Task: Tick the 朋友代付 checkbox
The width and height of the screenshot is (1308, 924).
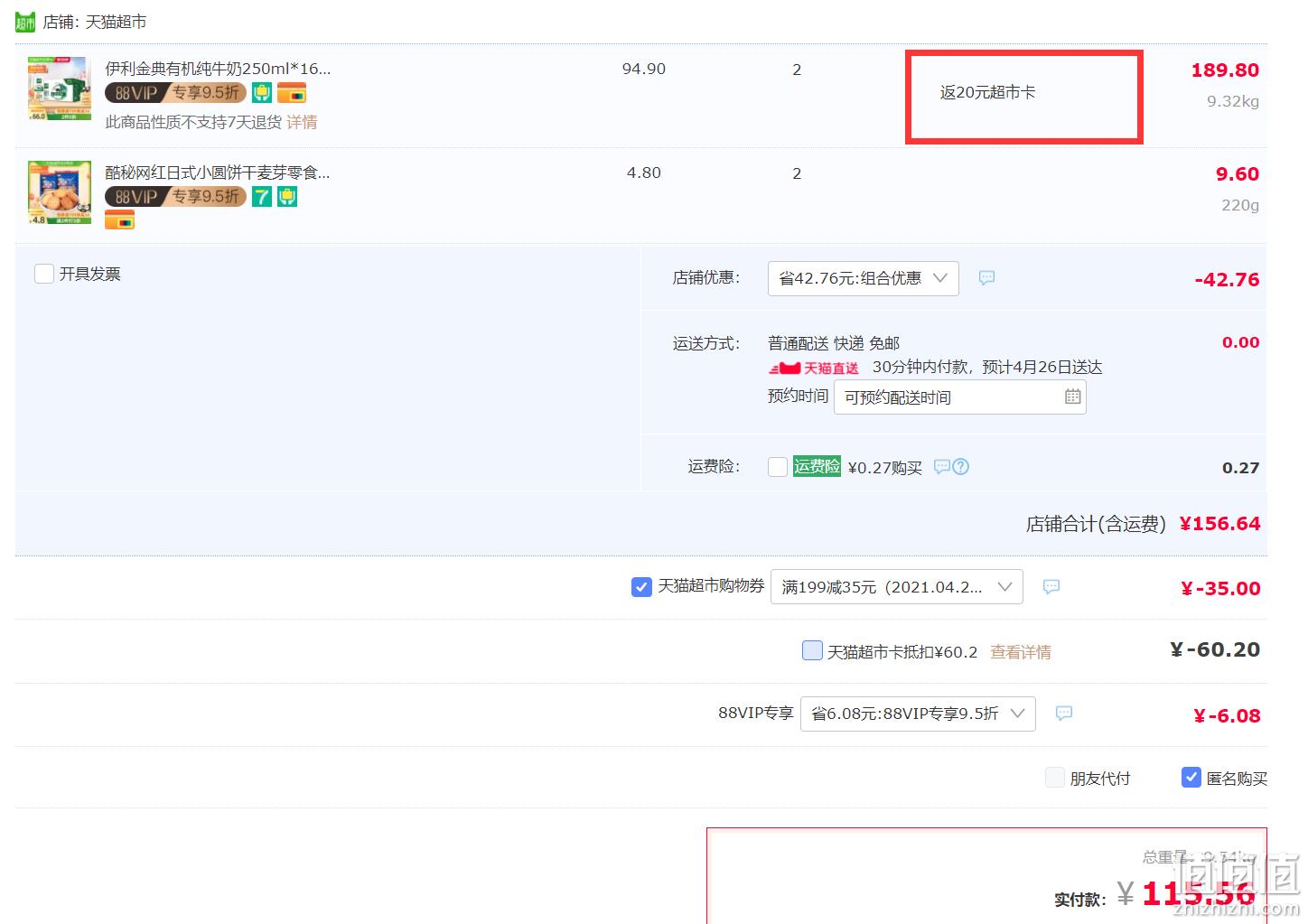Action: [x=1055, y=778]
